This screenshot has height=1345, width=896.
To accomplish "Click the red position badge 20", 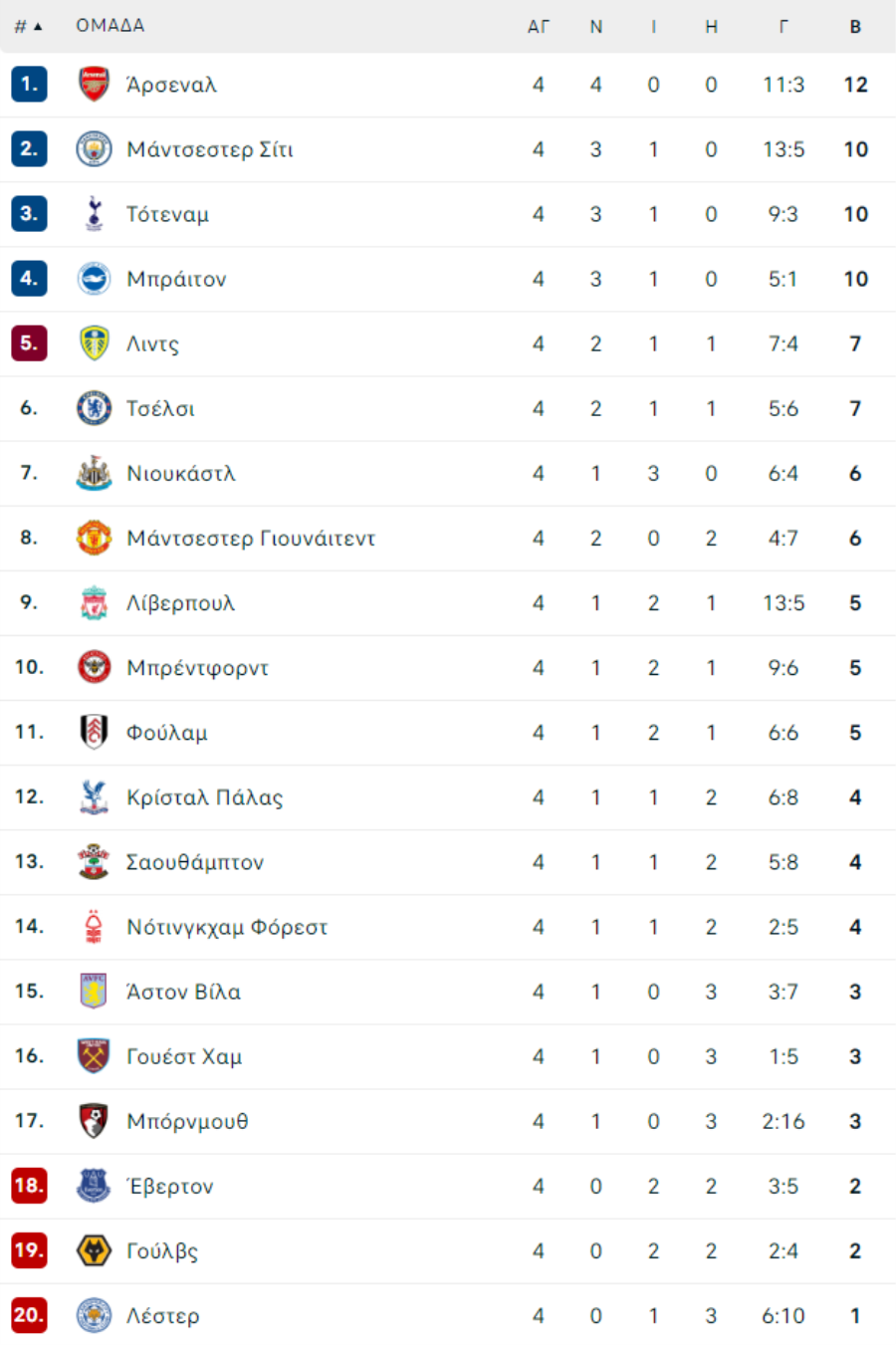I will (x=29, y=1315).
